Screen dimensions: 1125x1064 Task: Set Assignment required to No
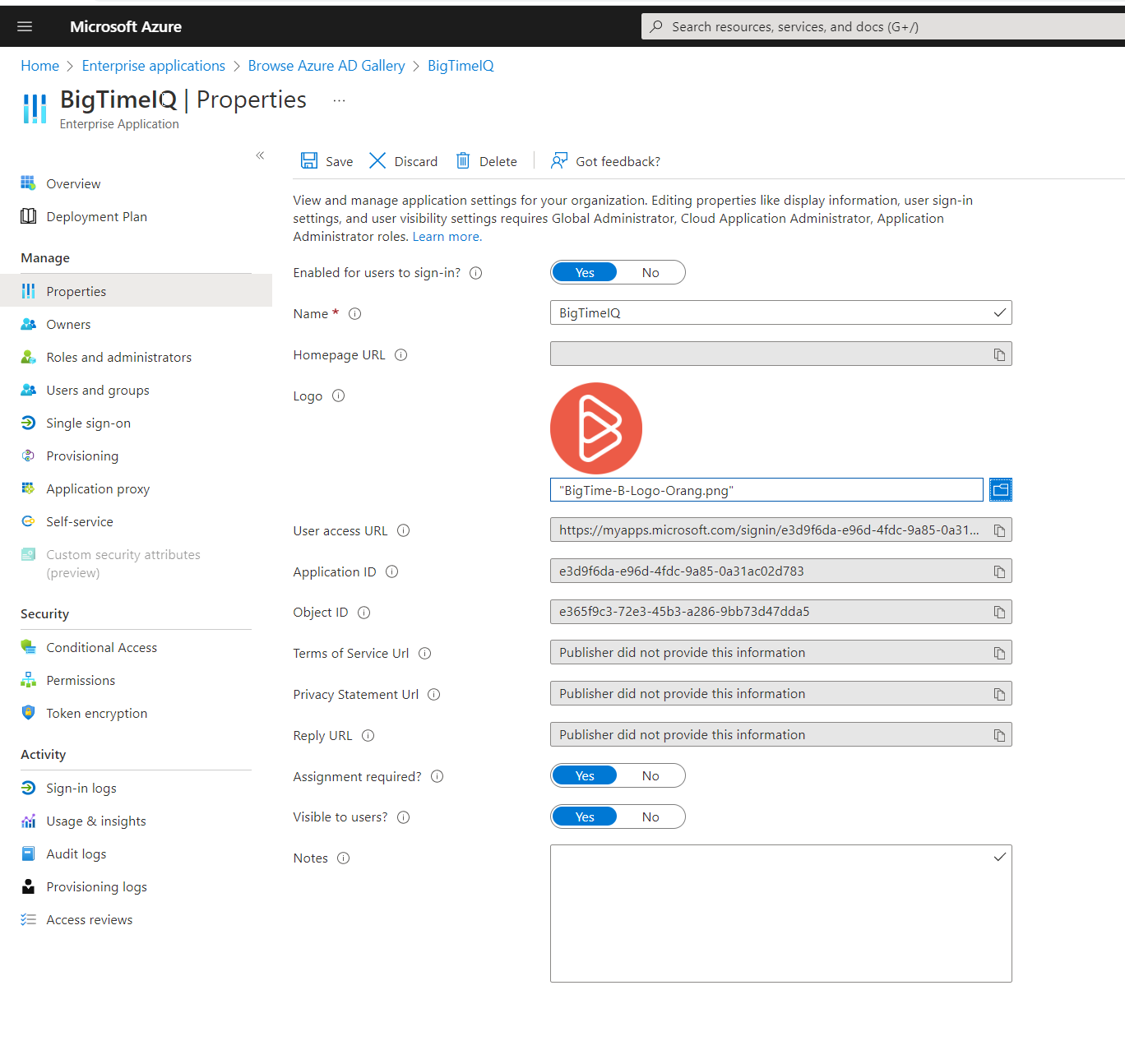point(650,775)
